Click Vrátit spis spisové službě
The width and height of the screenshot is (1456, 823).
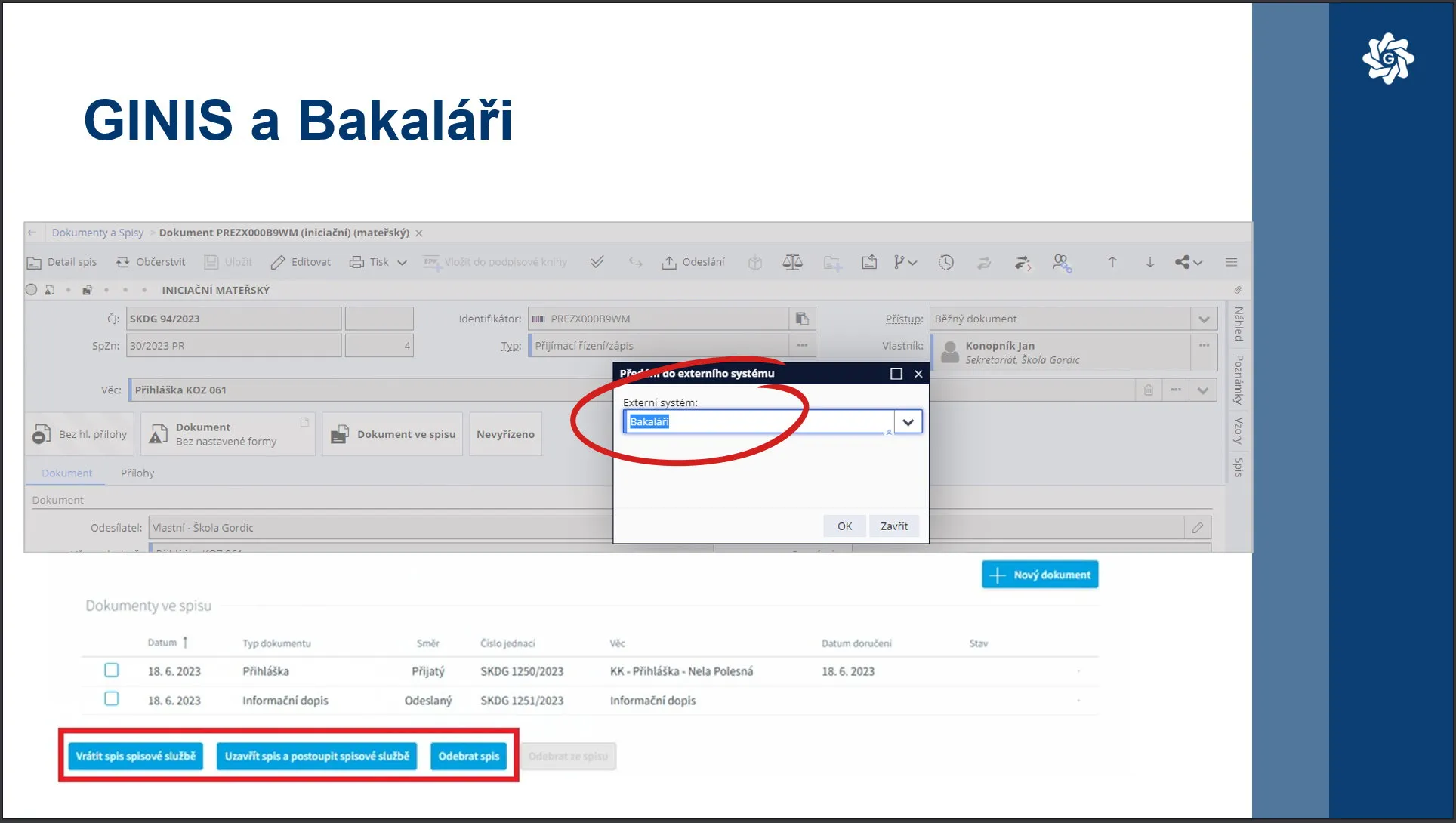point(136,756)
